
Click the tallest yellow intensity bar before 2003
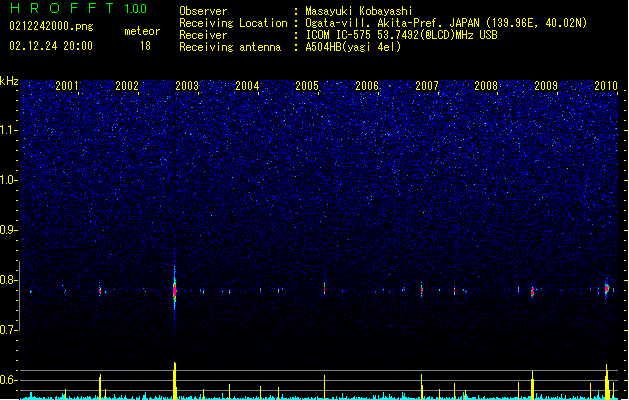coord(175,381)
